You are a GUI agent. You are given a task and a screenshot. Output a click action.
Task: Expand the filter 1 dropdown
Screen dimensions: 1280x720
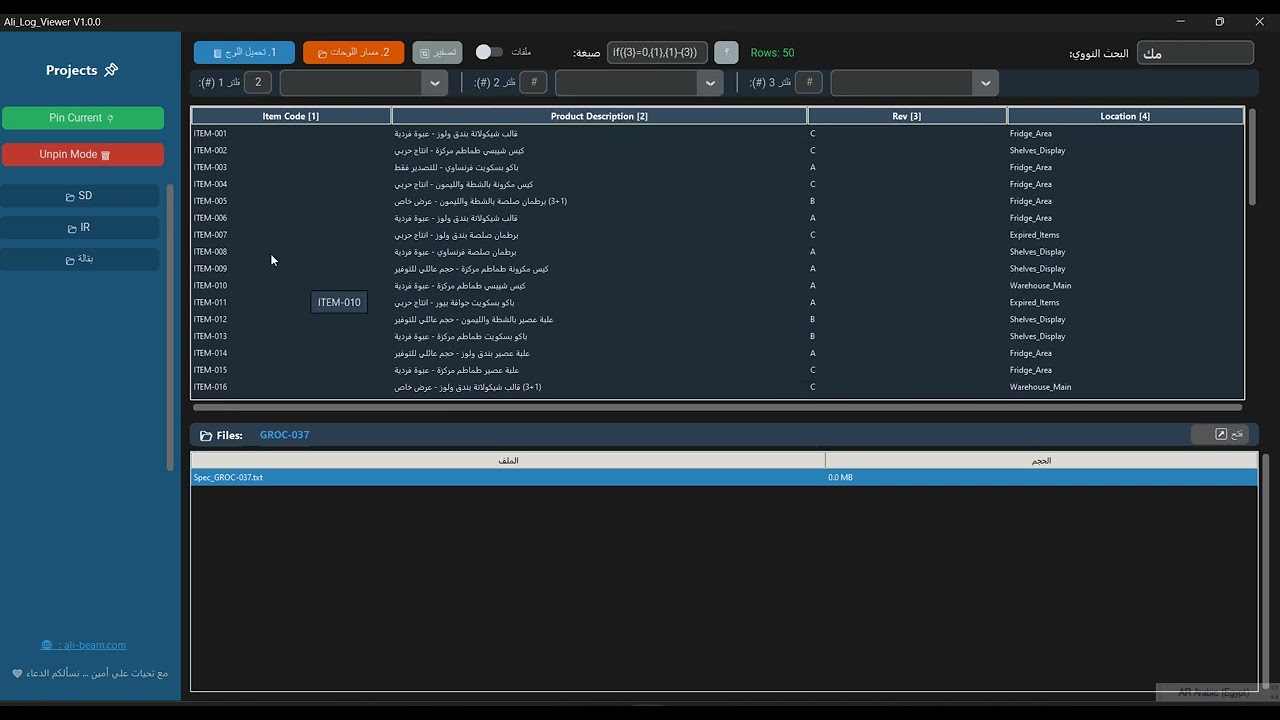(435, 83)
